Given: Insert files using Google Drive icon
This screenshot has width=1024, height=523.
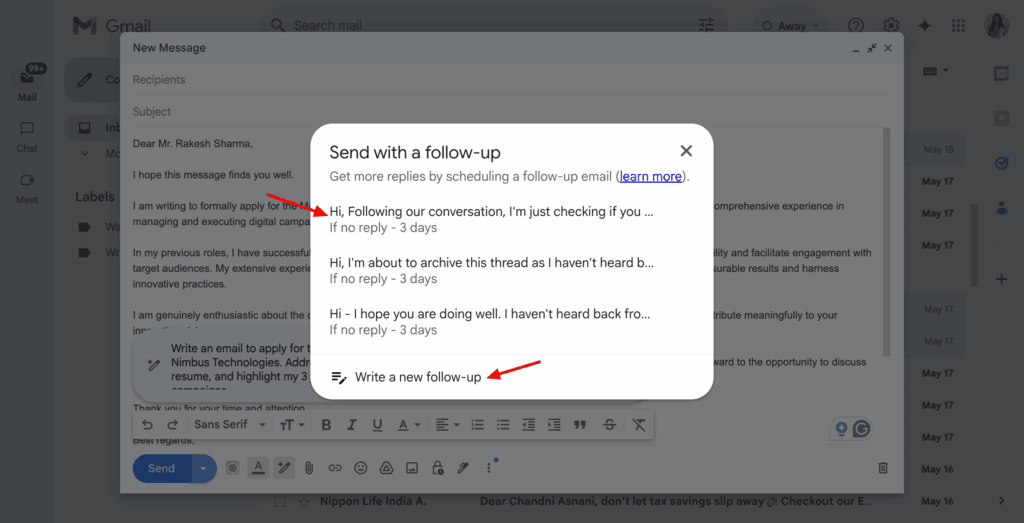Looking at the screenshot, I should (386, 468).
